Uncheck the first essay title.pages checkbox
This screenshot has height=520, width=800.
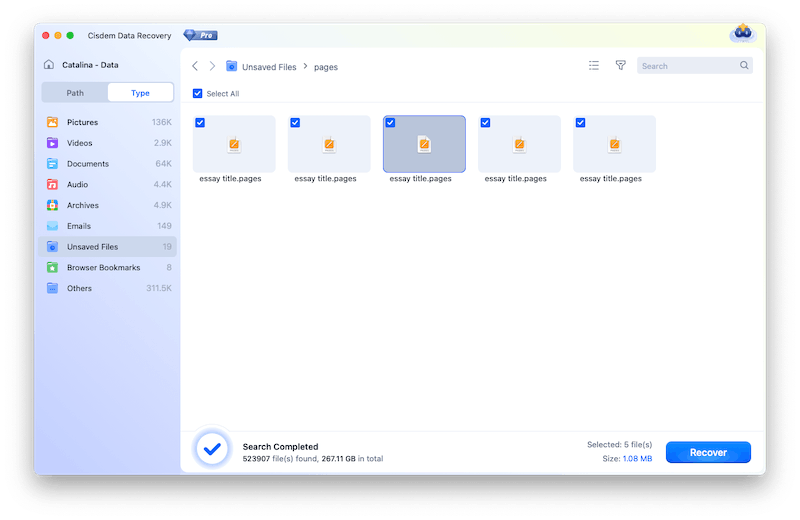[x=200, y=122]
